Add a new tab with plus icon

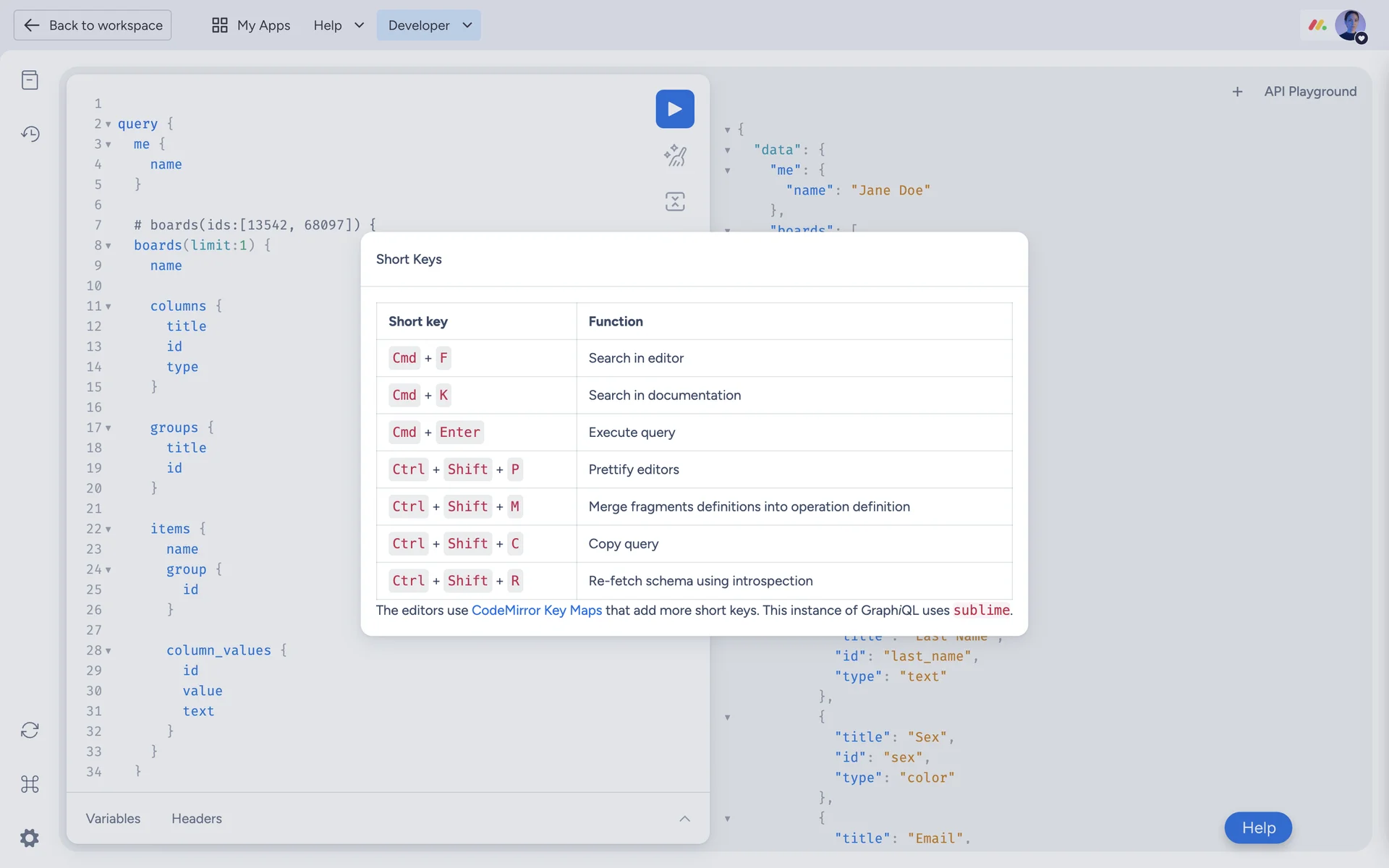point(1237,92)
